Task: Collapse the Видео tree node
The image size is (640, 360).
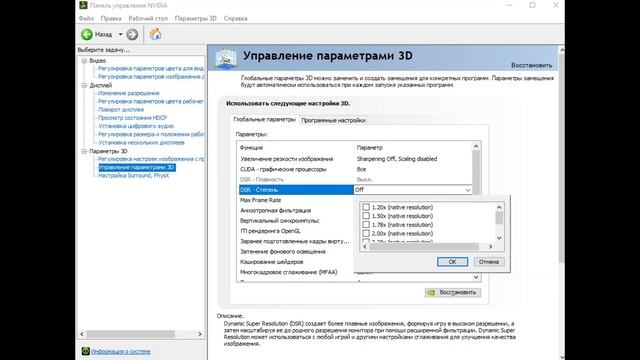Action: (x=84, y=61)
